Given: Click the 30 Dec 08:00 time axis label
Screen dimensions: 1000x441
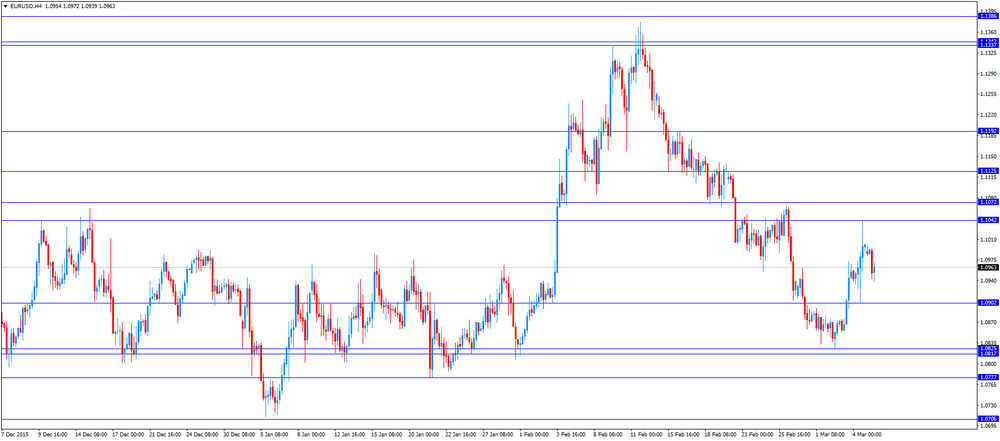Looking at the screenshot, I should click(x=239, y=435).
